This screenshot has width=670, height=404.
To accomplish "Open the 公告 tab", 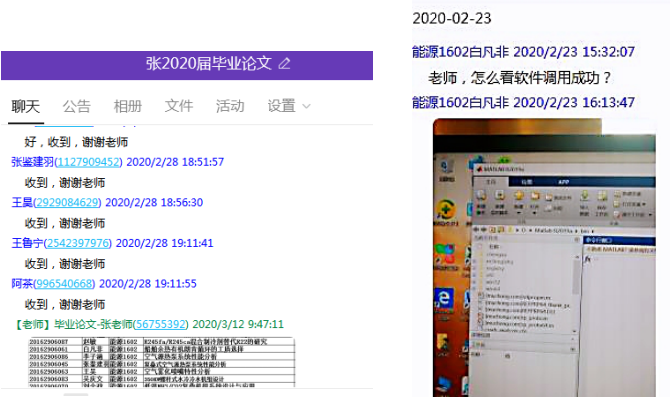I will (76, 106).
